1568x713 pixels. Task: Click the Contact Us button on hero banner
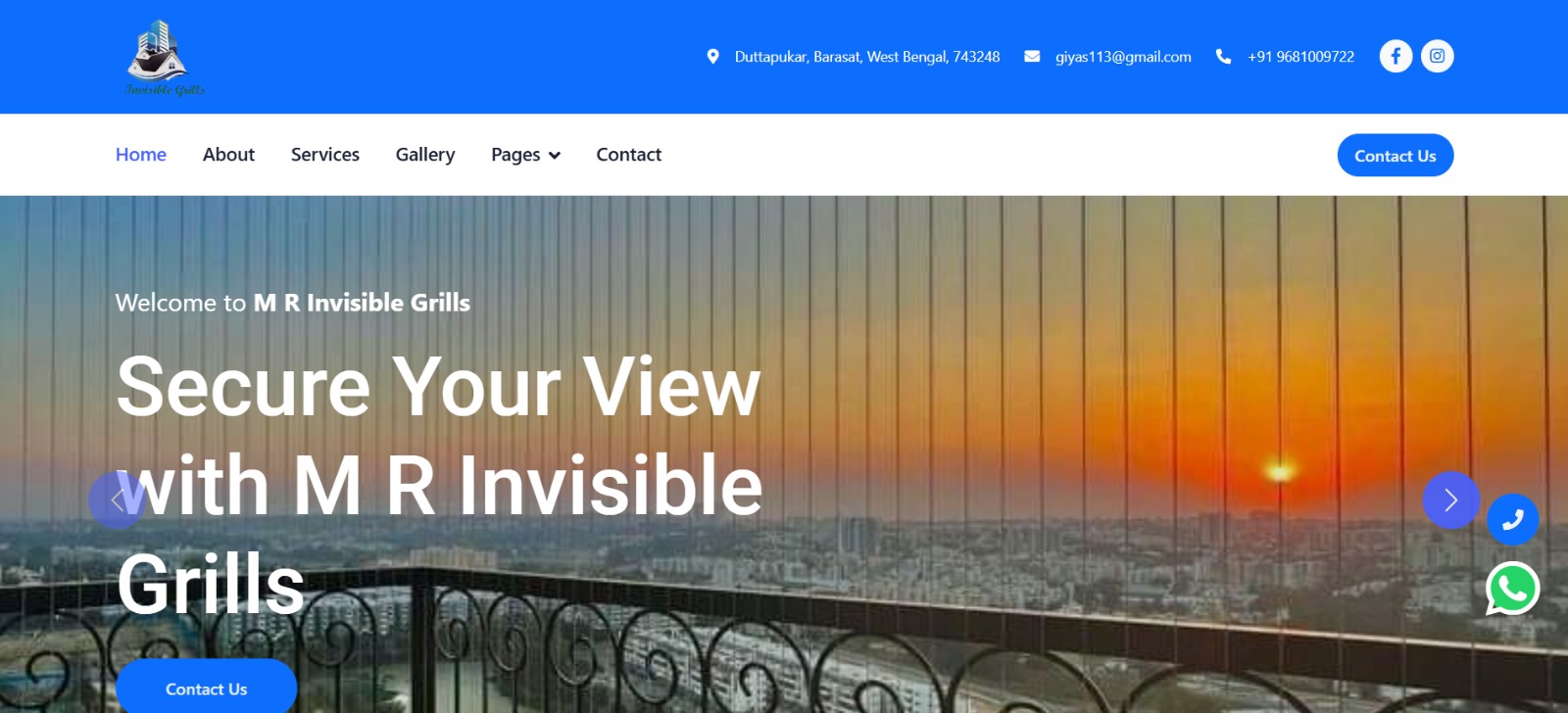(x=207, y=689)
